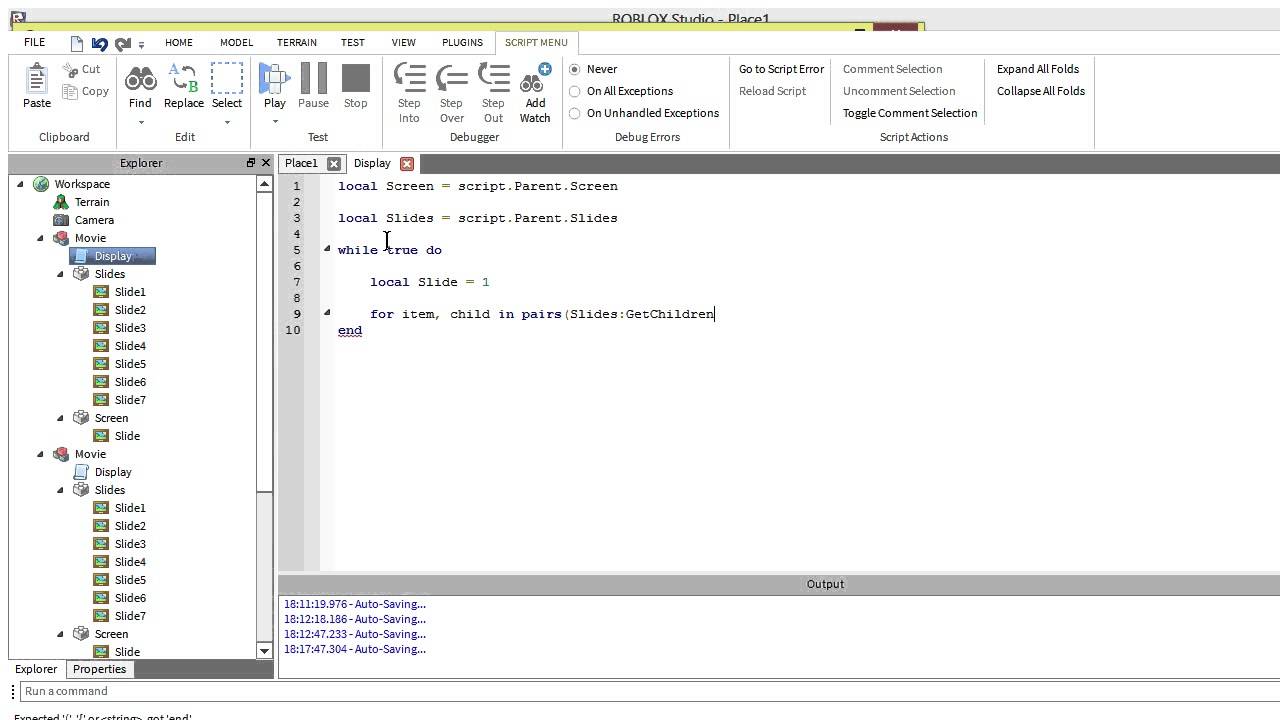
Task: Click Collapse All Folds
Action: (1041, 91)
